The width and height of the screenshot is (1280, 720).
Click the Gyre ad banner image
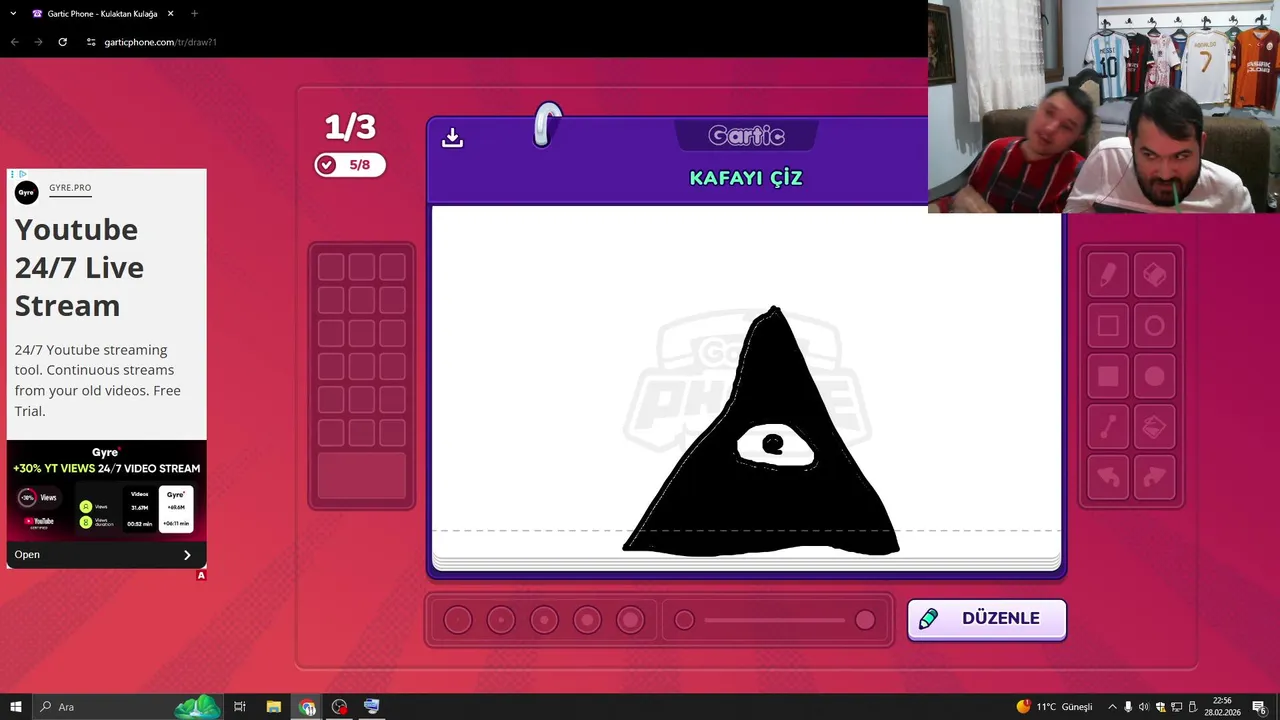pyautogui.click(x=106, y=491)
